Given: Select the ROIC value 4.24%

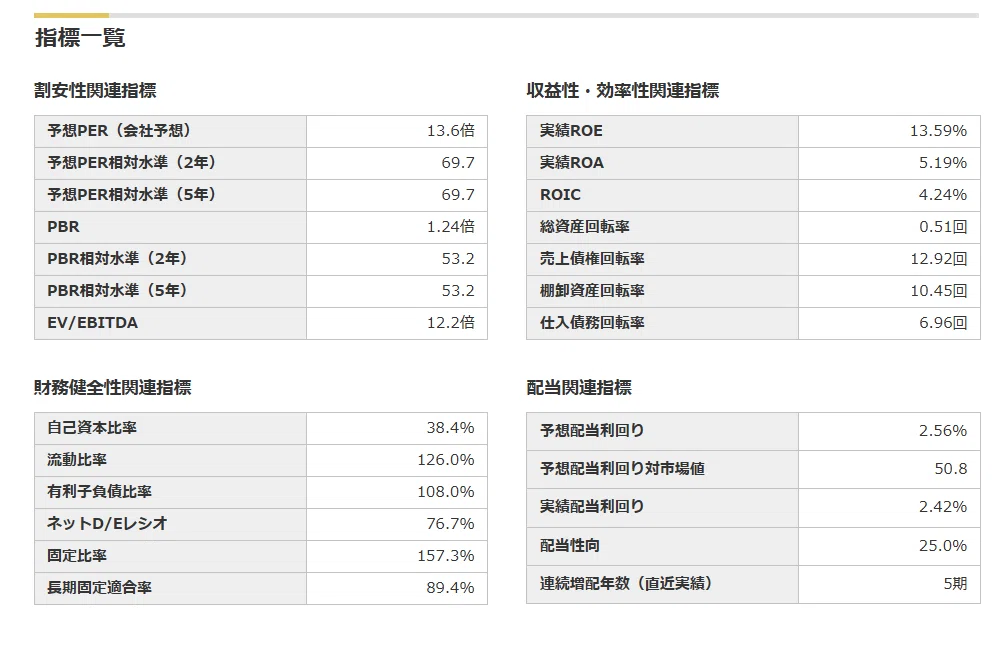Looking at the screenshot, I should (943, 195).
